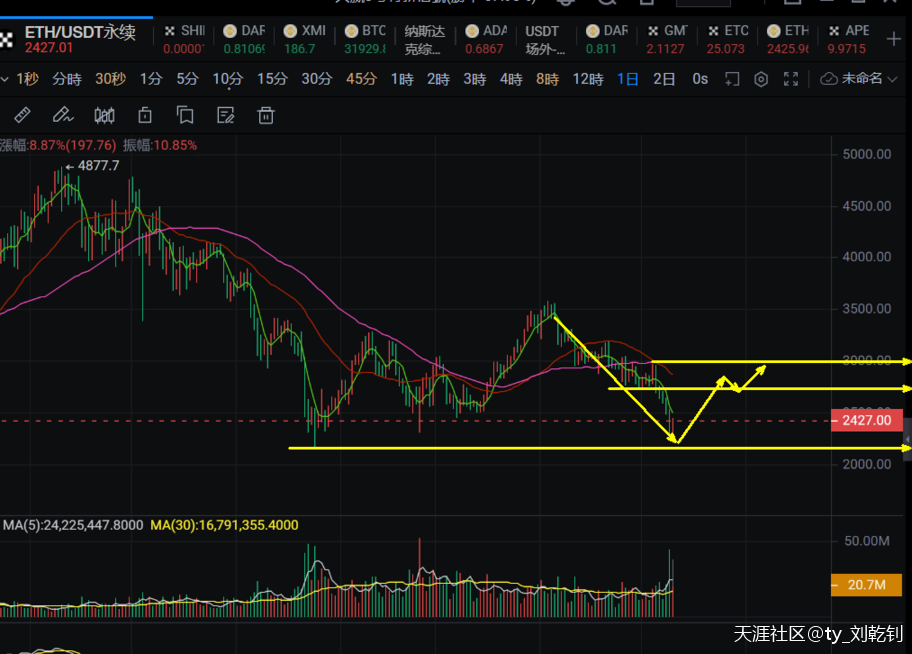Choose the 15分 timeframe interval
912x654 pixels.
(x=271, y=79)
